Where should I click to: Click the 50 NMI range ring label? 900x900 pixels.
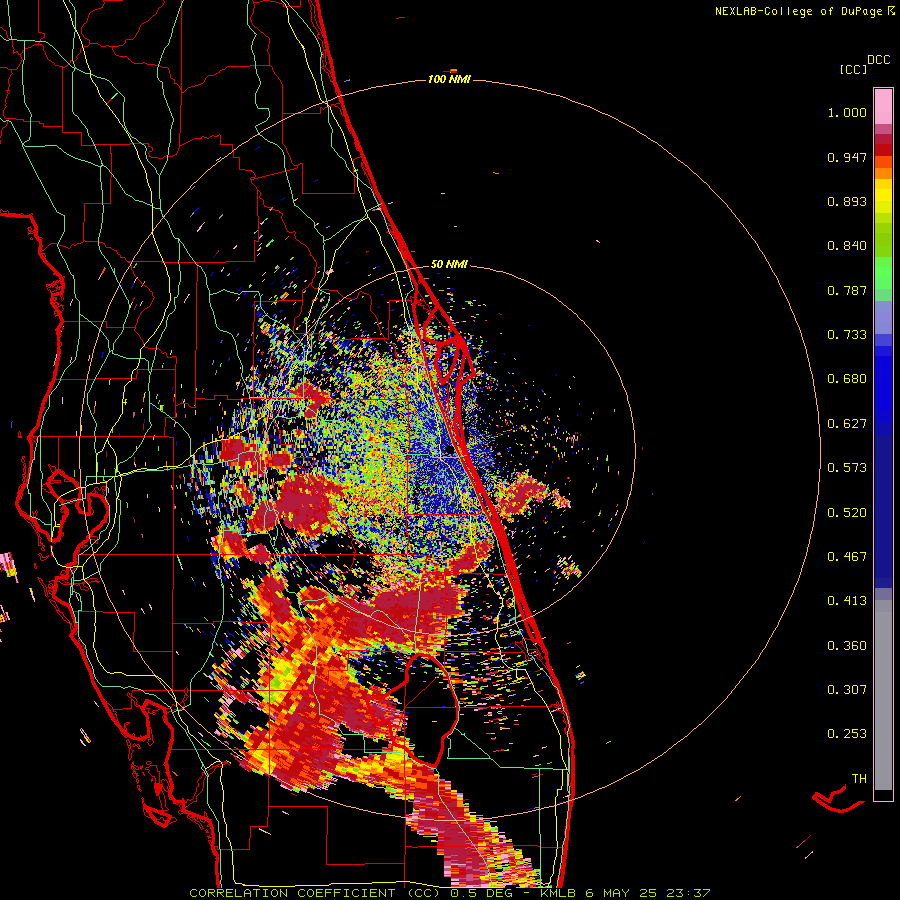point(449,265)
